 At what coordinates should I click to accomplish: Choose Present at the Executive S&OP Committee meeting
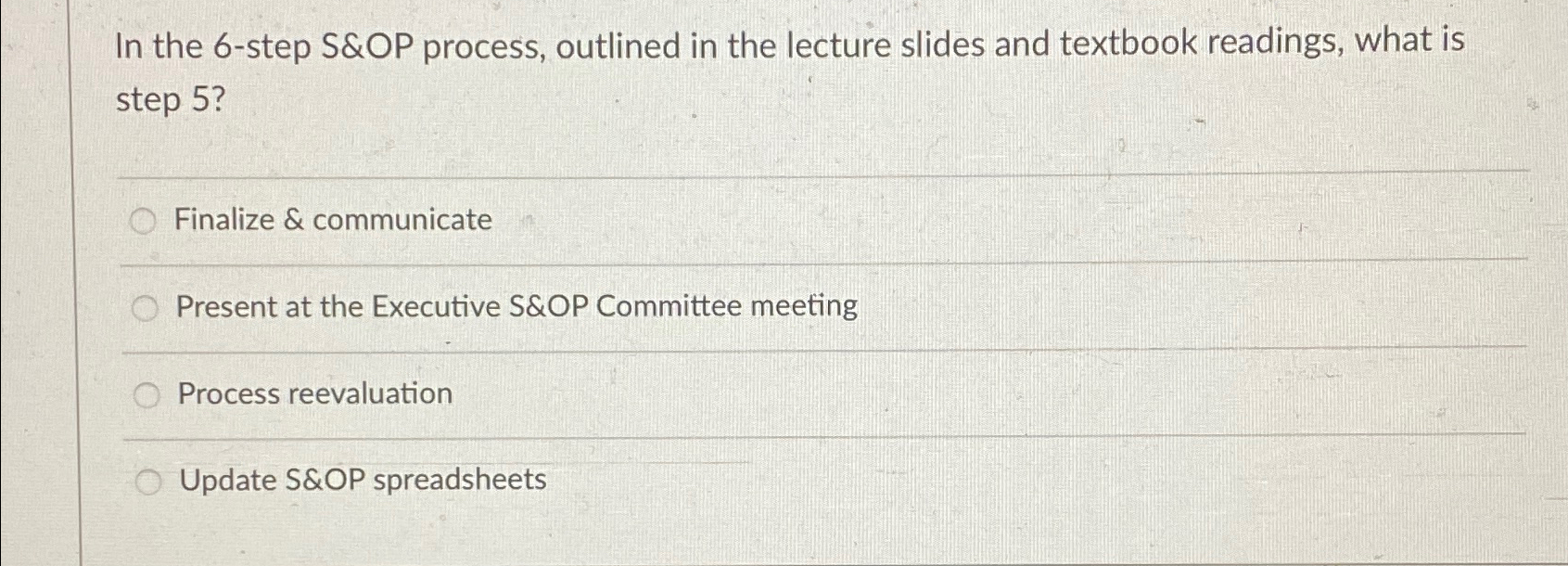click(145, 307)
